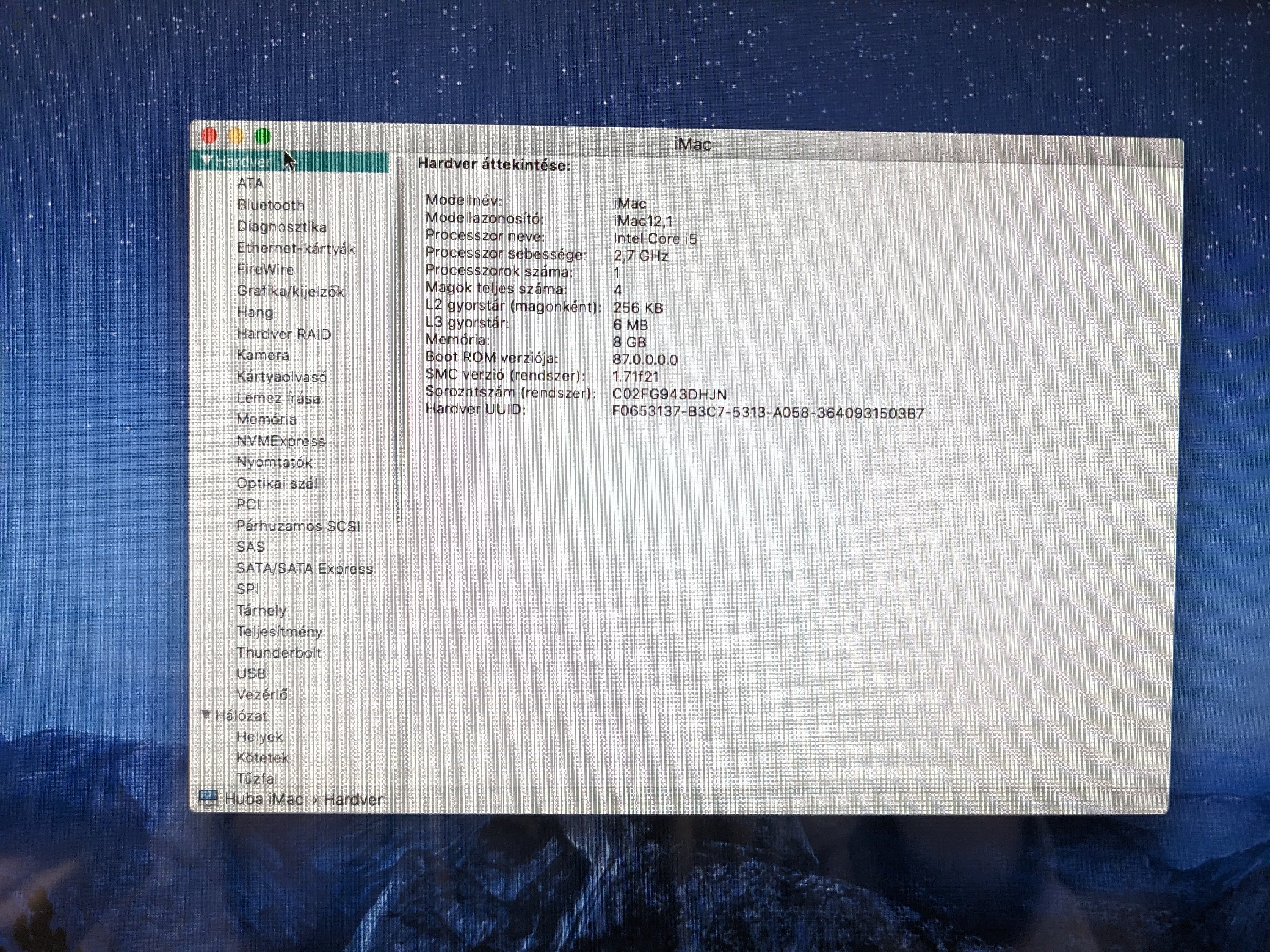Open the NVMExpress entry
The height and width of the screenshot is (952, 1270).
(281, 441)
